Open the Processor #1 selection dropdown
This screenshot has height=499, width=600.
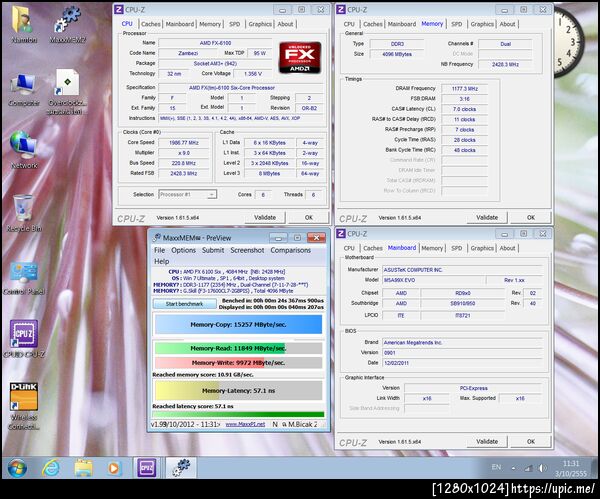coord(188,194)
